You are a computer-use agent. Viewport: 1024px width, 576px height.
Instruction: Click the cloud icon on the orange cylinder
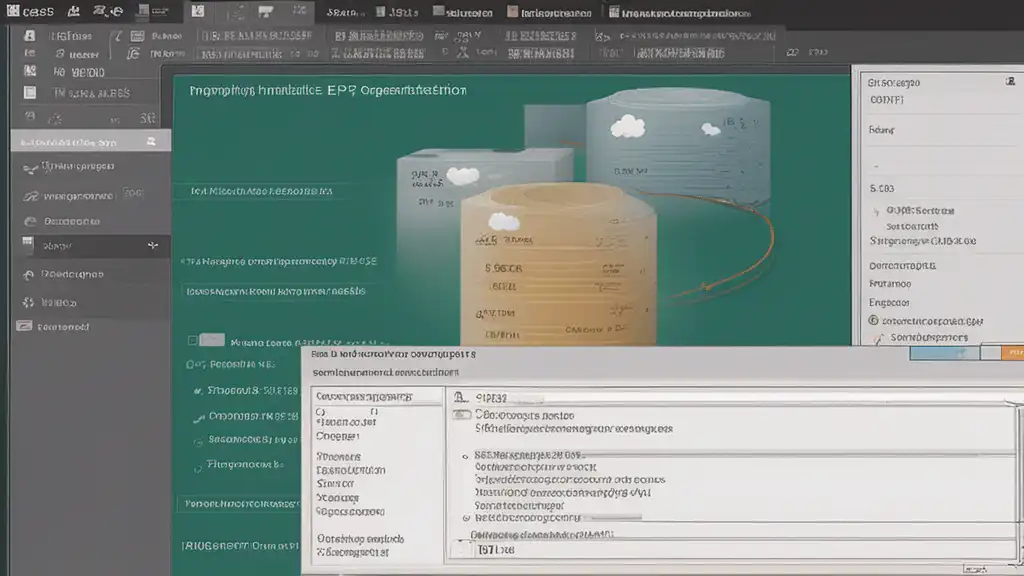pyautogui.click(x=503, y=221)
